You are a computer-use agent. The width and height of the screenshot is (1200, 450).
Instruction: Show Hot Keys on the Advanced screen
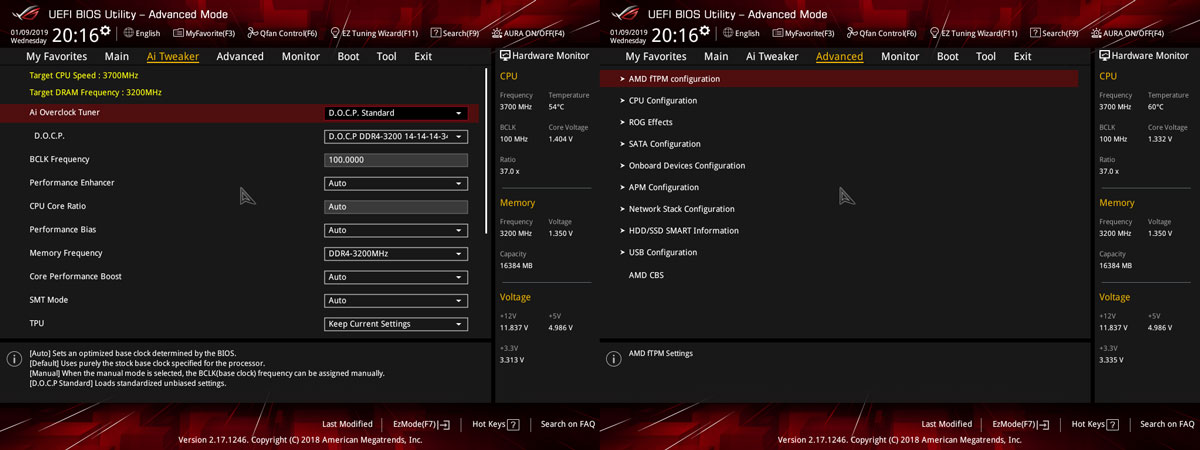pyautogui.click(x=1096, y=424)
